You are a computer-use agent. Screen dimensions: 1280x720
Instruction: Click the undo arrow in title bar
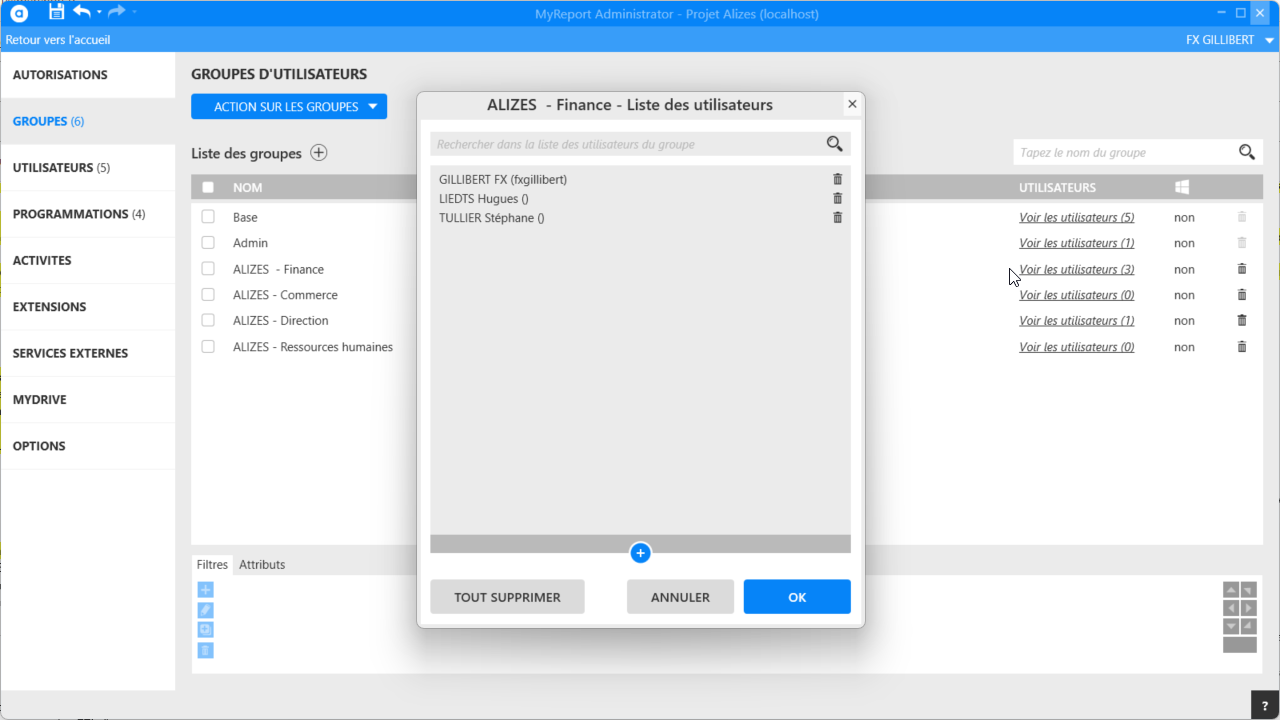pos(82,12)
